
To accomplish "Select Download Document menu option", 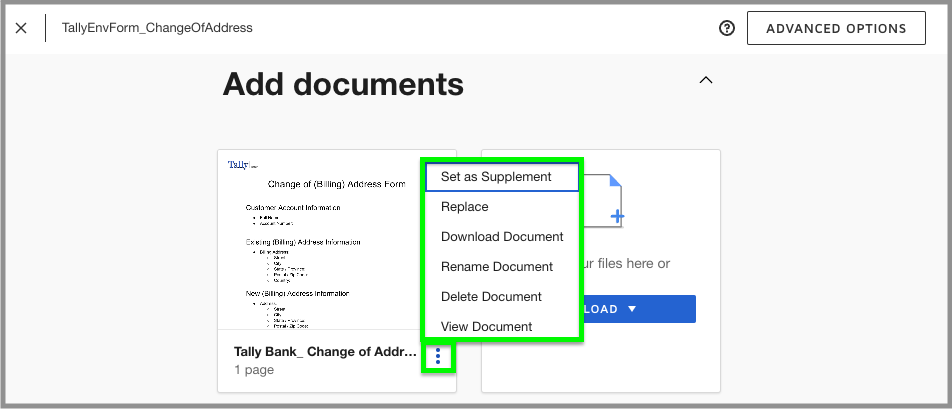I will click(x=502, y=237).
